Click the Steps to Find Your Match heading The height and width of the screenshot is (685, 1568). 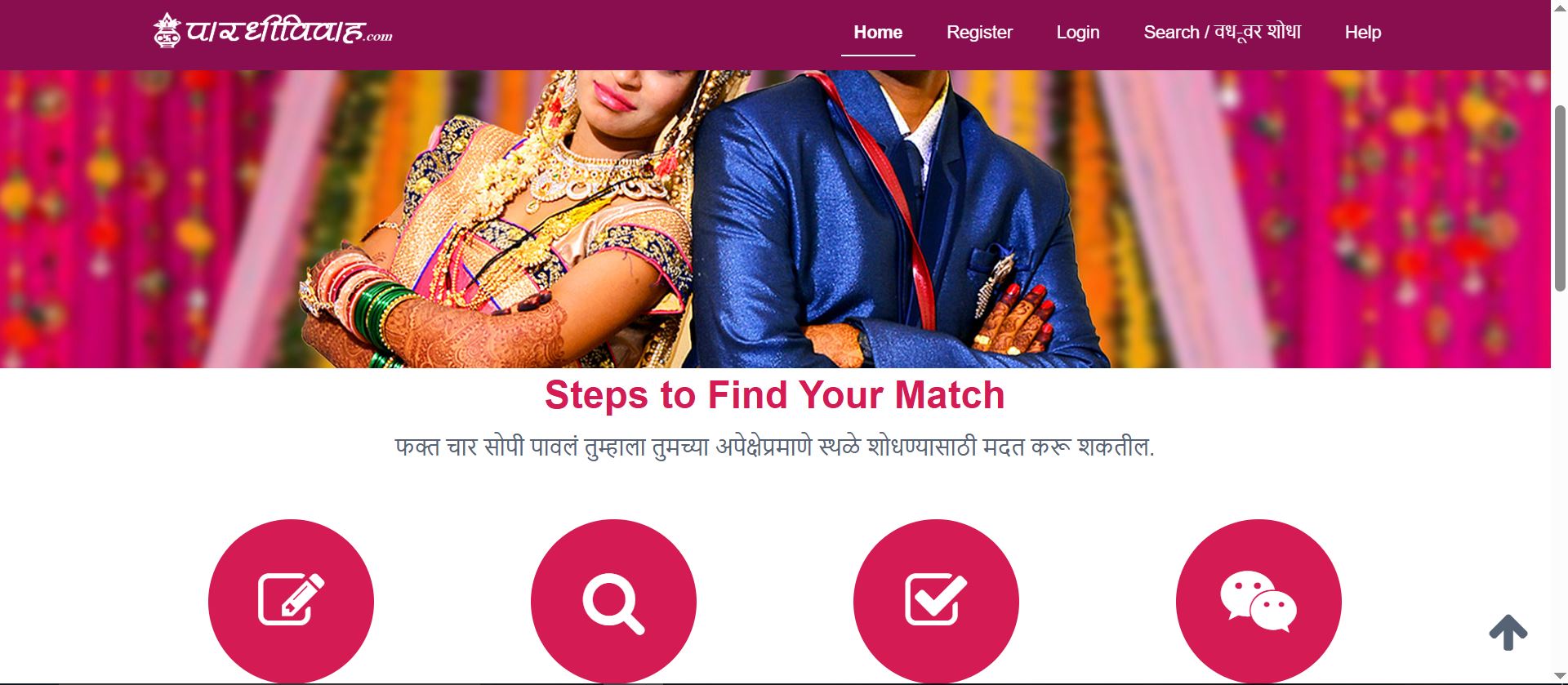pos(774,395)
